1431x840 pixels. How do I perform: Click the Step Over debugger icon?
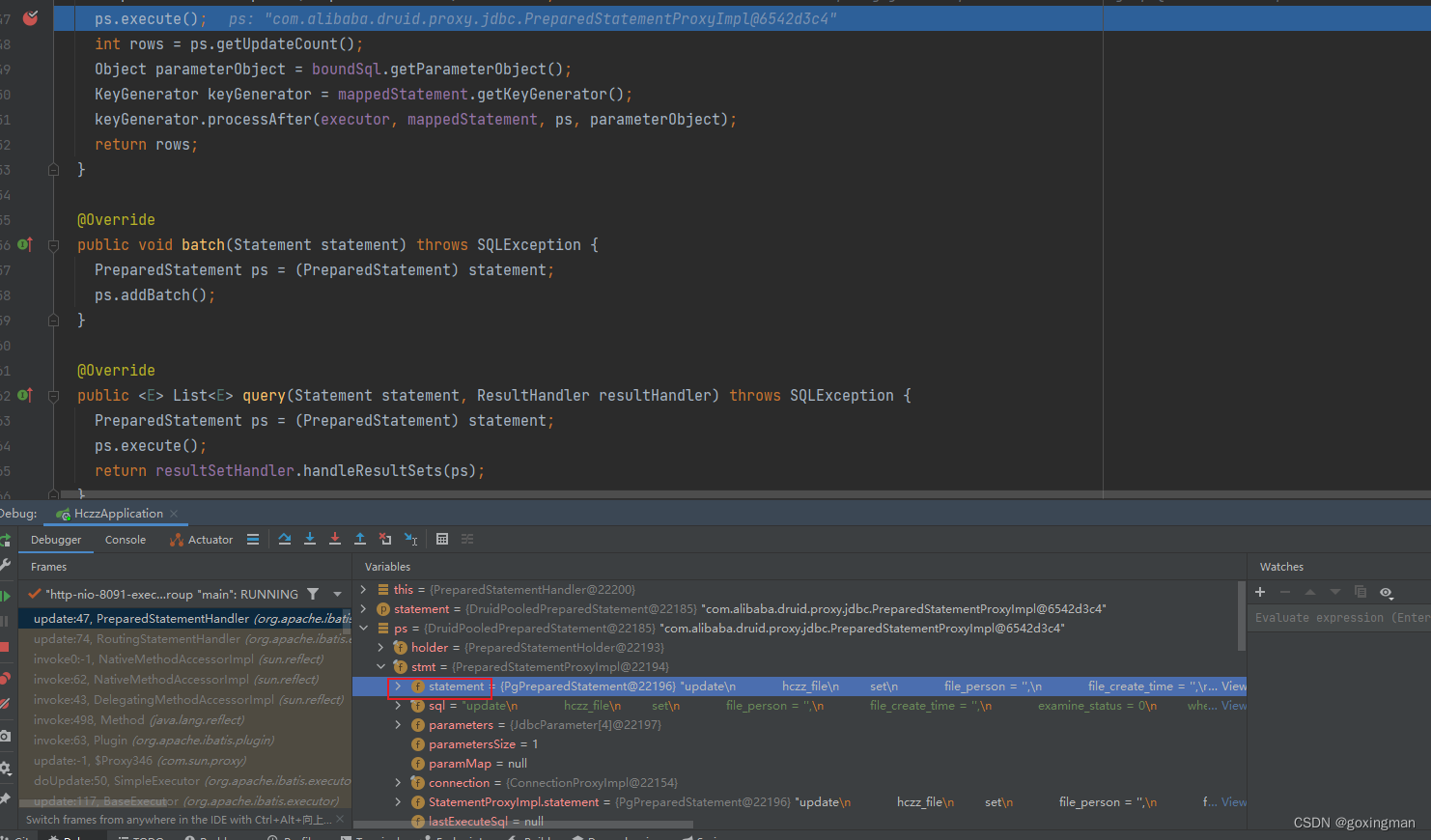point(285,539)
